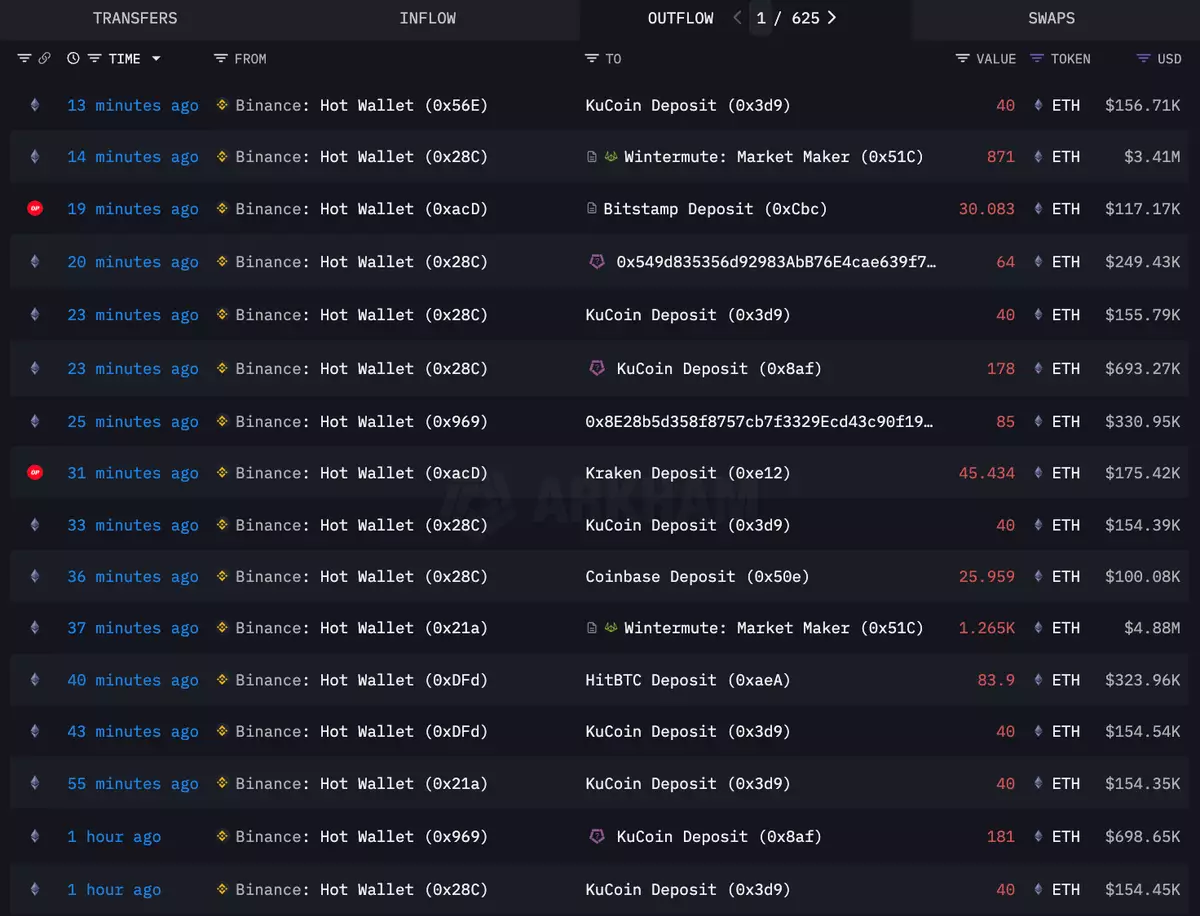Open the USD column filter
Image resolution: width=1200 pixels, height=916 pixels.
pyautogui.click(x=1143, y=59)
